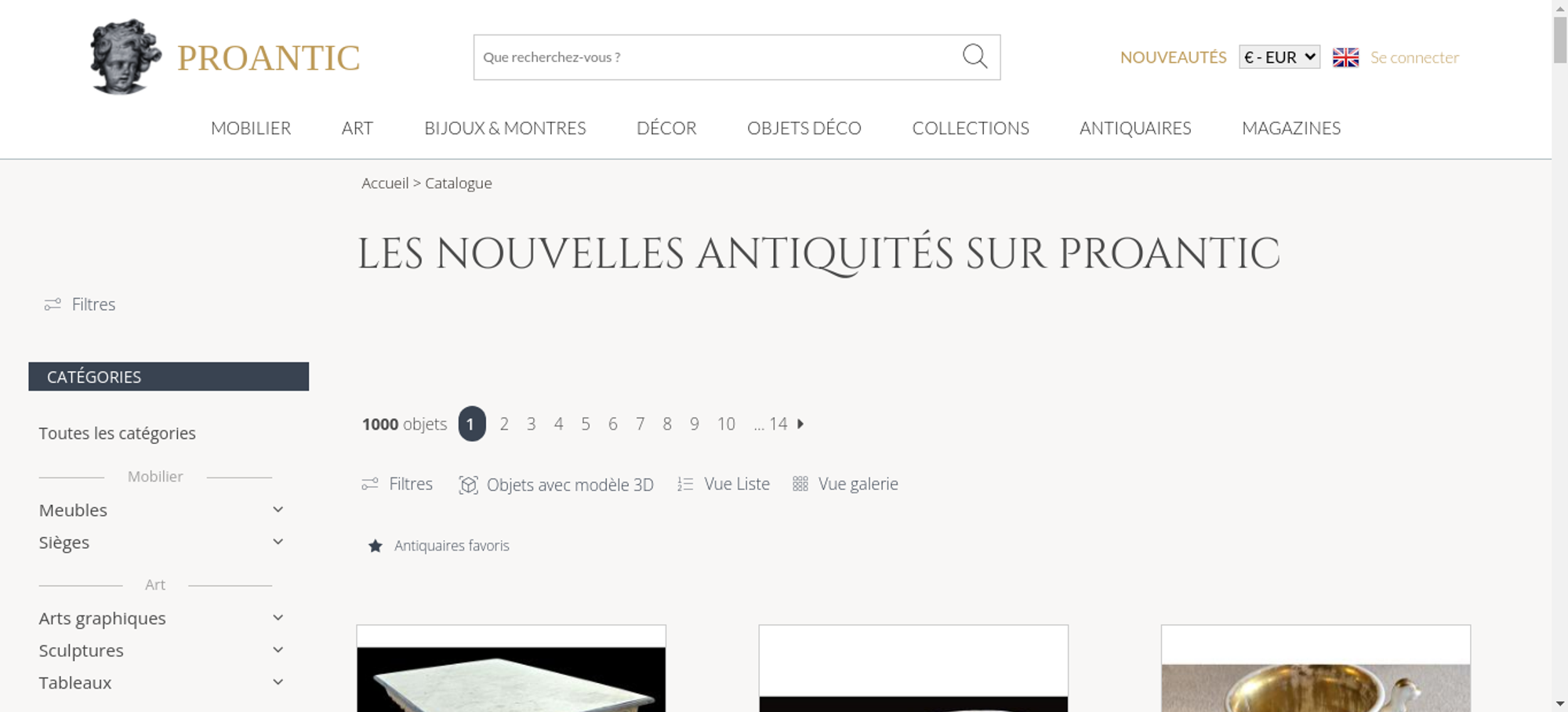This screenshot has height=712, width=1568.
Task: Click the next page arrow in pagination
Action: 800,423
